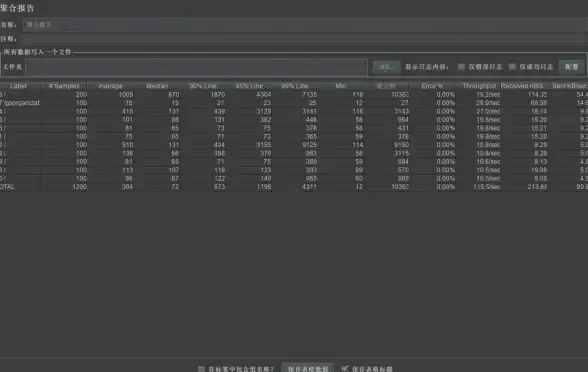Enable the 仅错误日志 errors-only checkbox
The image size is (588, 372).
point(461,67)
